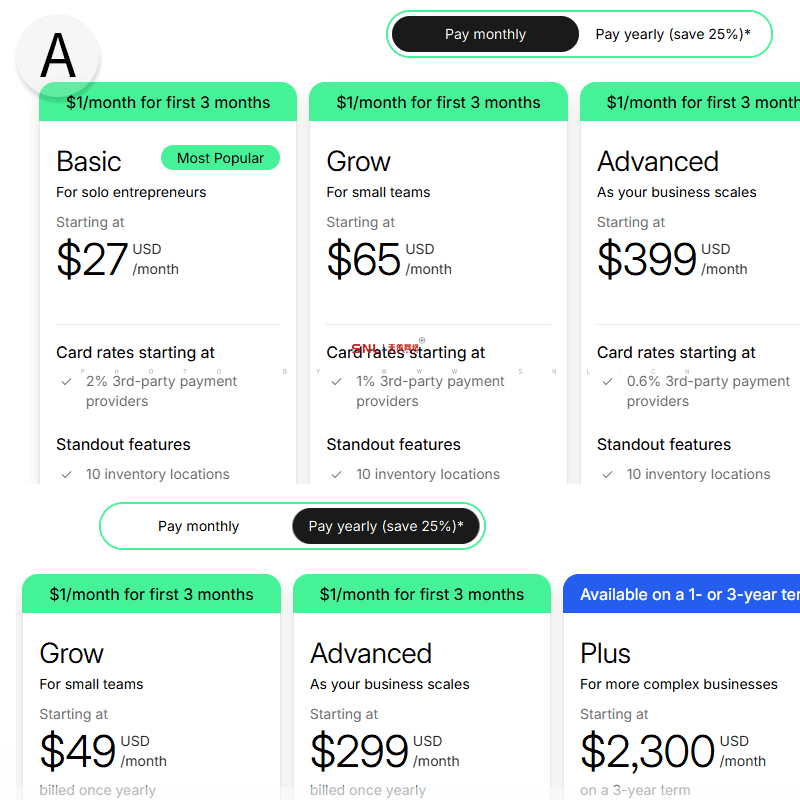Switch to Pay yearly (save 25%) at top
This screenshot has height=800, width=800.
pyautogui.click(x=674, y=34)
